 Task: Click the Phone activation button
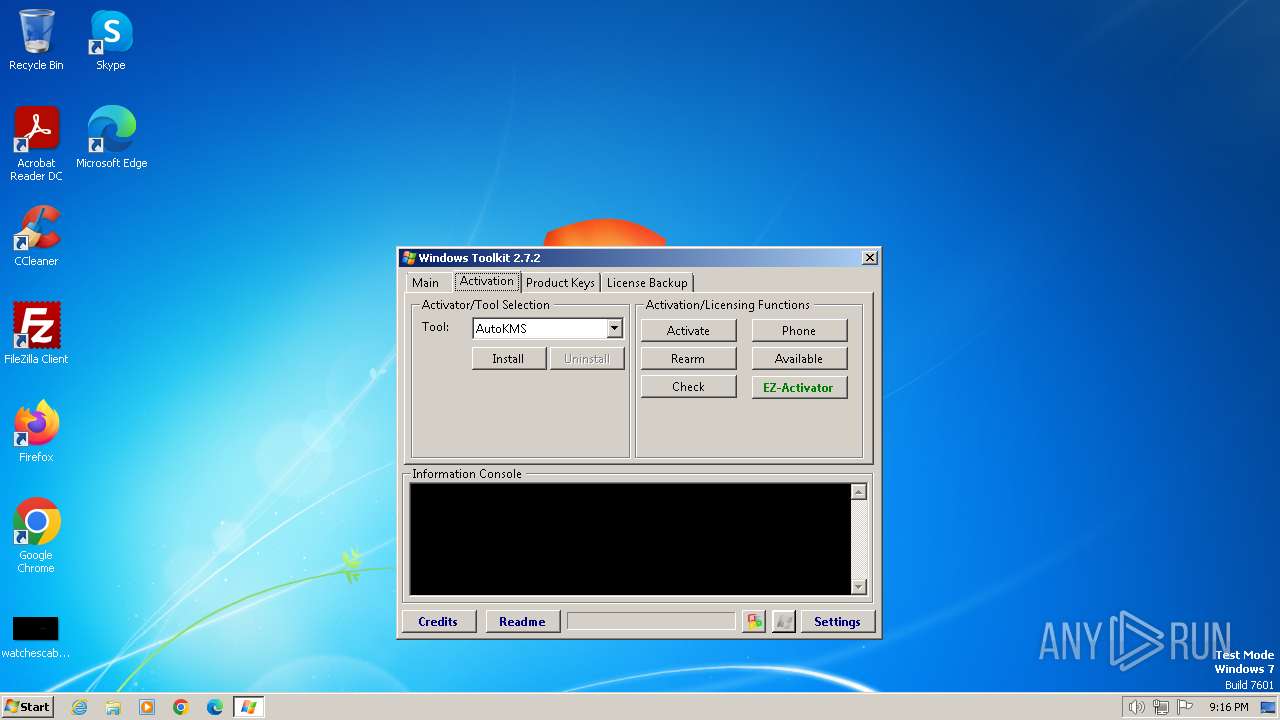(799, 330)
